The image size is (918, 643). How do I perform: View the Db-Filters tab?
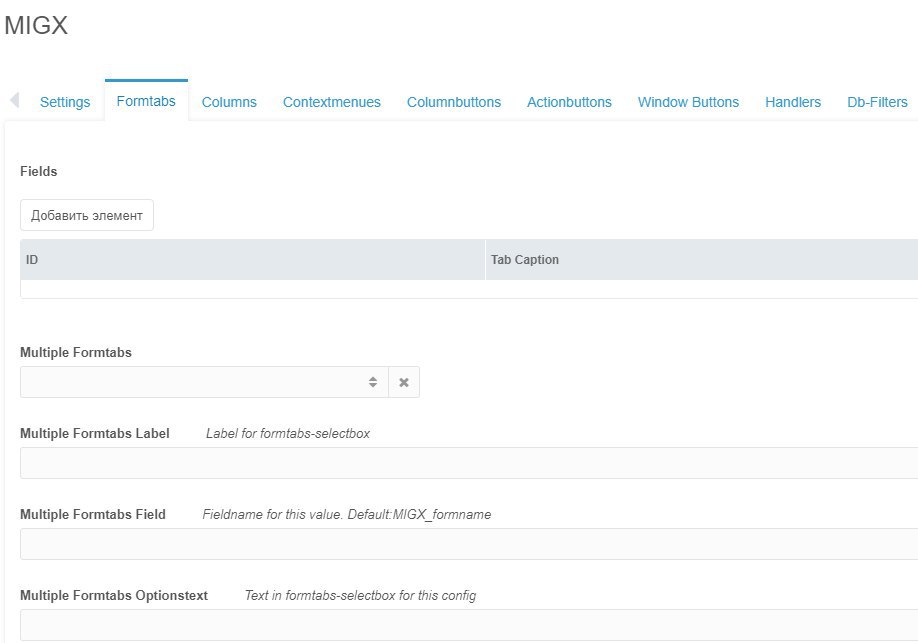pyautogui.click(x=877, y=102)
